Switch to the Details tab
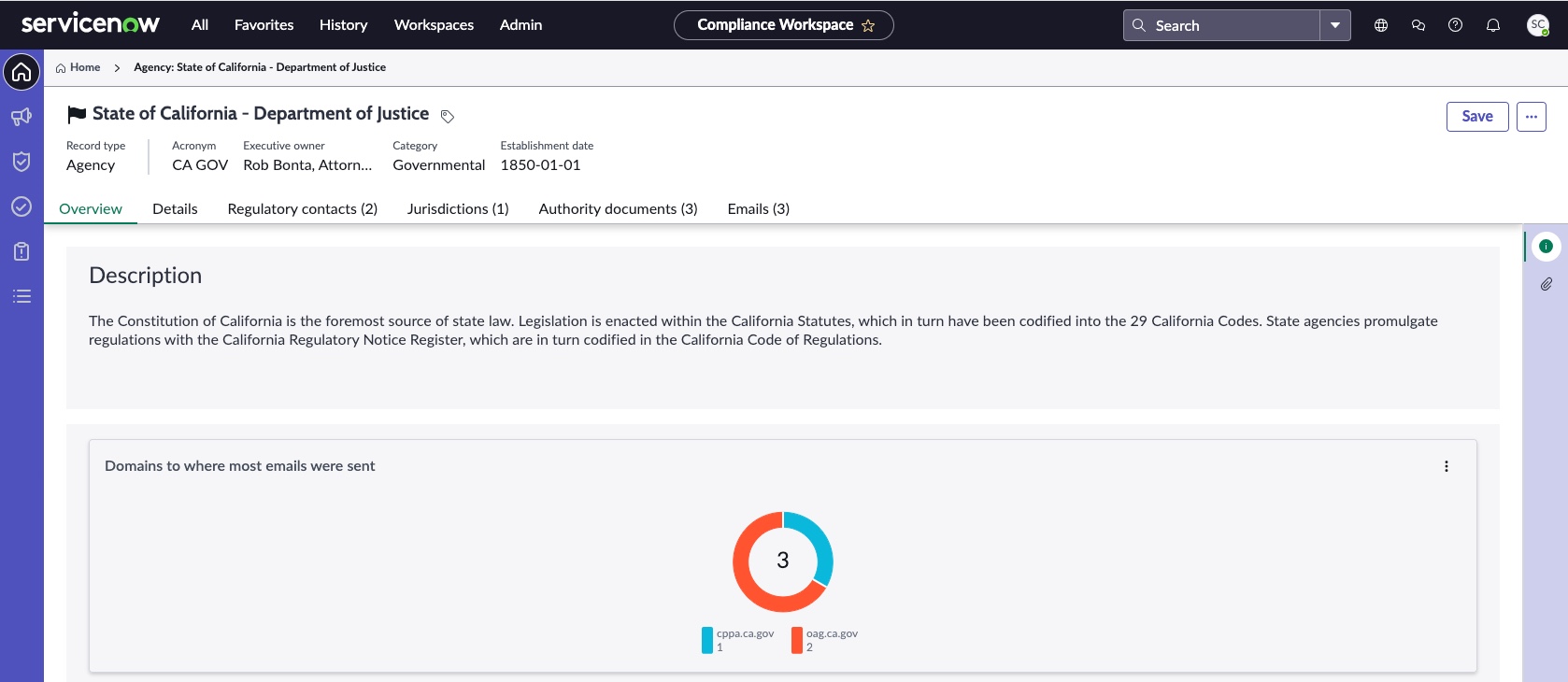Image resolution: width=1568 pixels, height=682 pixels. [x=175, y=209]
